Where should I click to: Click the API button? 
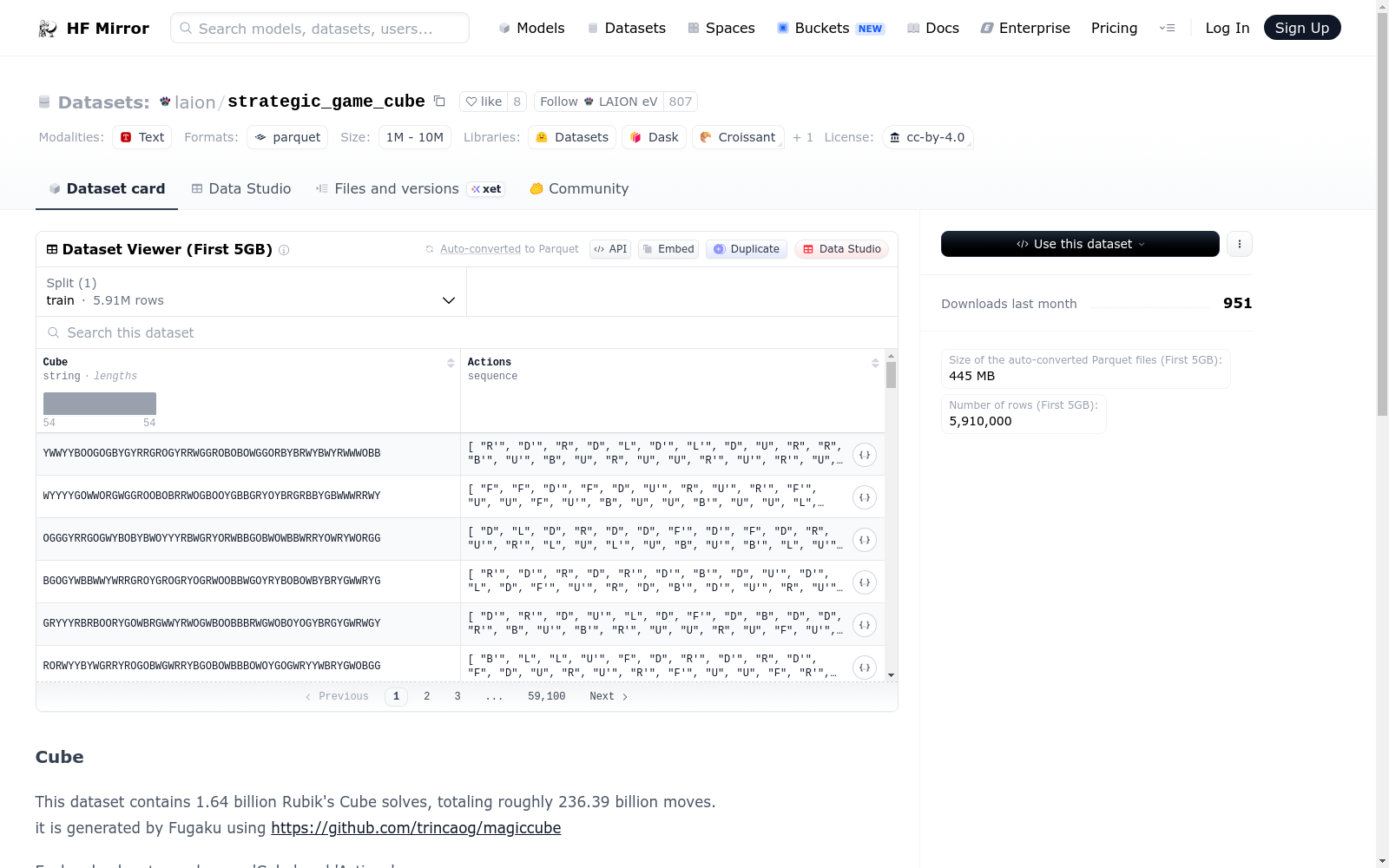click(610, 249)
